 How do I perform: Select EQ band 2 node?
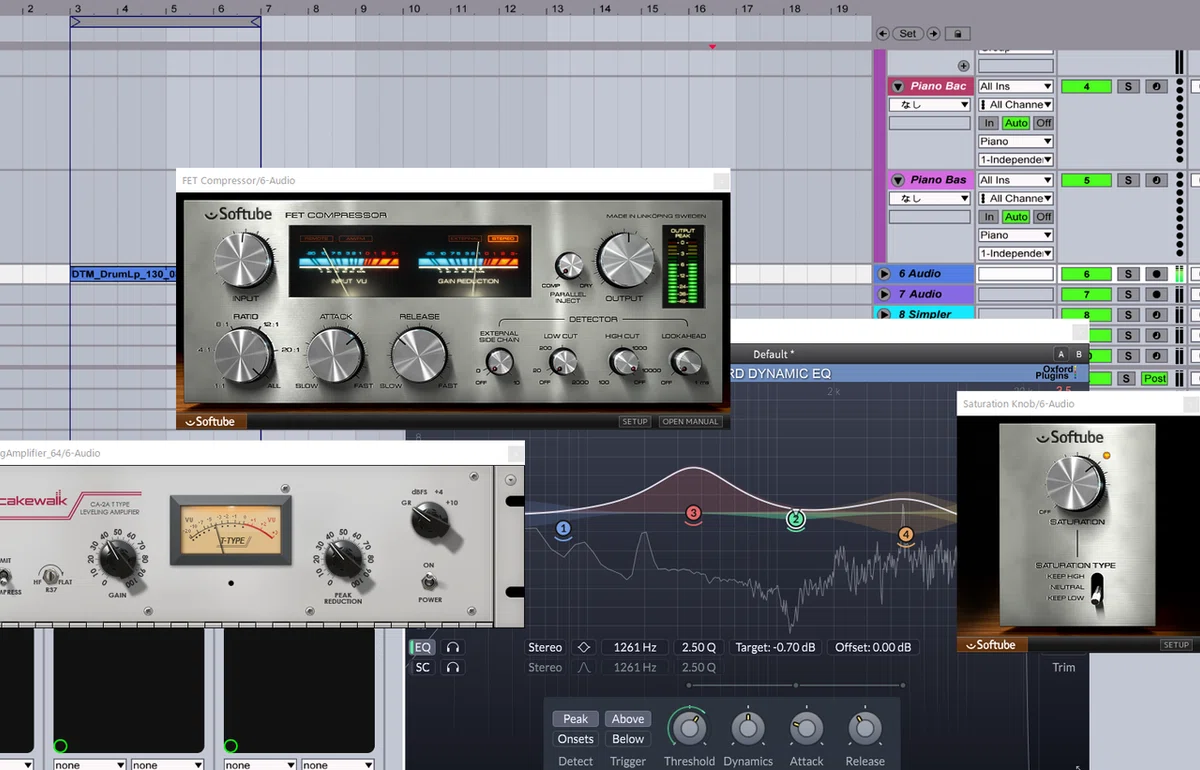pyautogui.click(x=796, y=519)
